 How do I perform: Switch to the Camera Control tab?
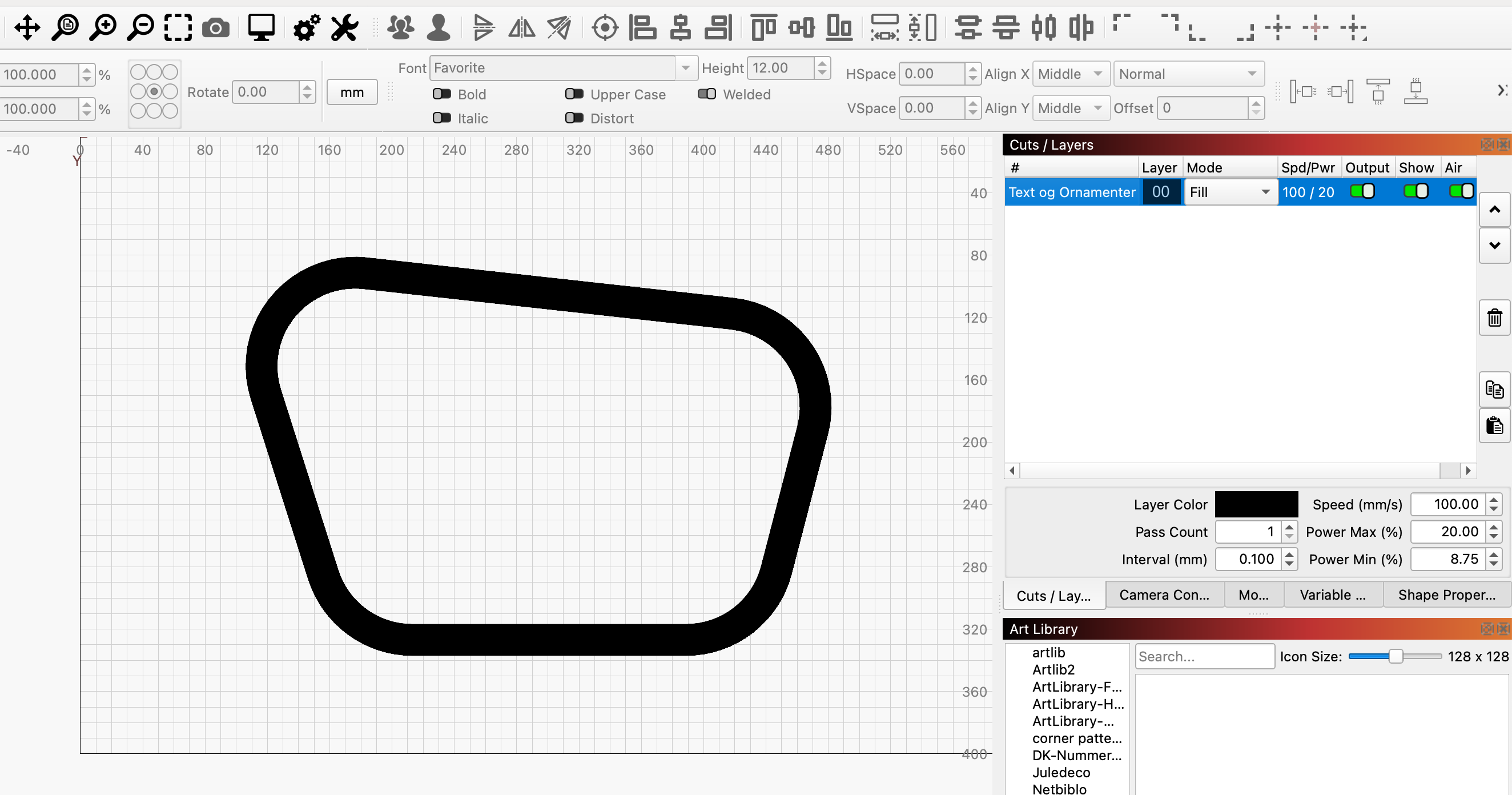tap(1164, 595)
